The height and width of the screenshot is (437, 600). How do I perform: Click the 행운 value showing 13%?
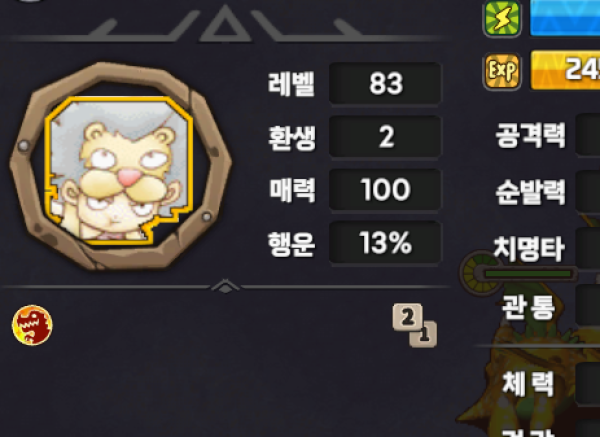(385, 243)
